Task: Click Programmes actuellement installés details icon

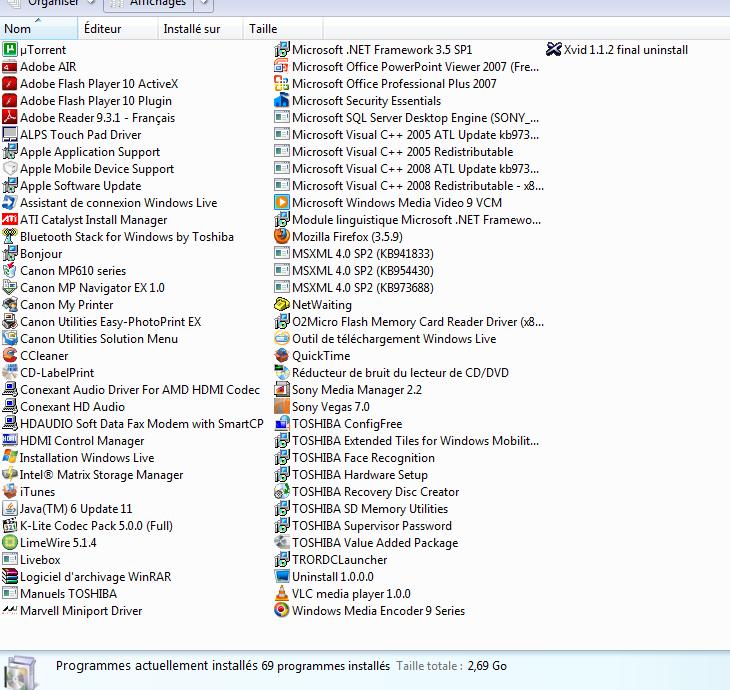Action: [x=20, y=671]
